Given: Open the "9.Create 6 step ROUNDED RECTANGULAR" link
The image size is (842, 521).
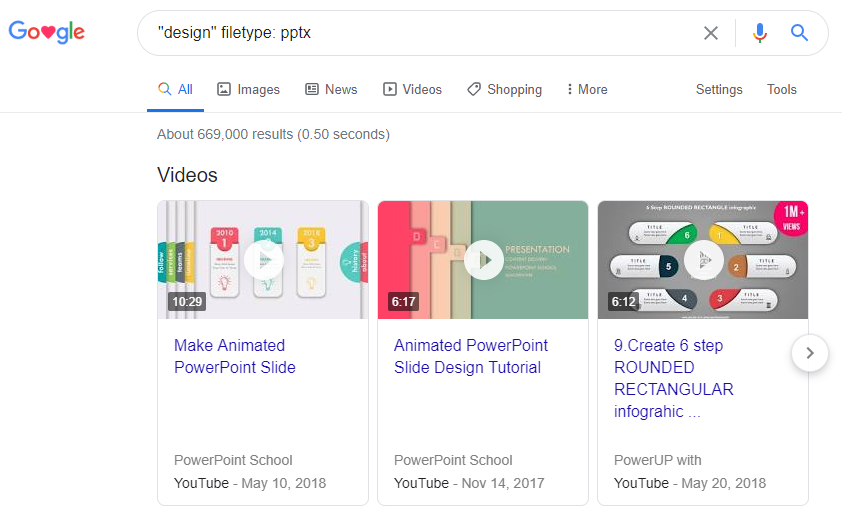Looking at the screenshot, I should pyautogui.click(x=674, y=378).
